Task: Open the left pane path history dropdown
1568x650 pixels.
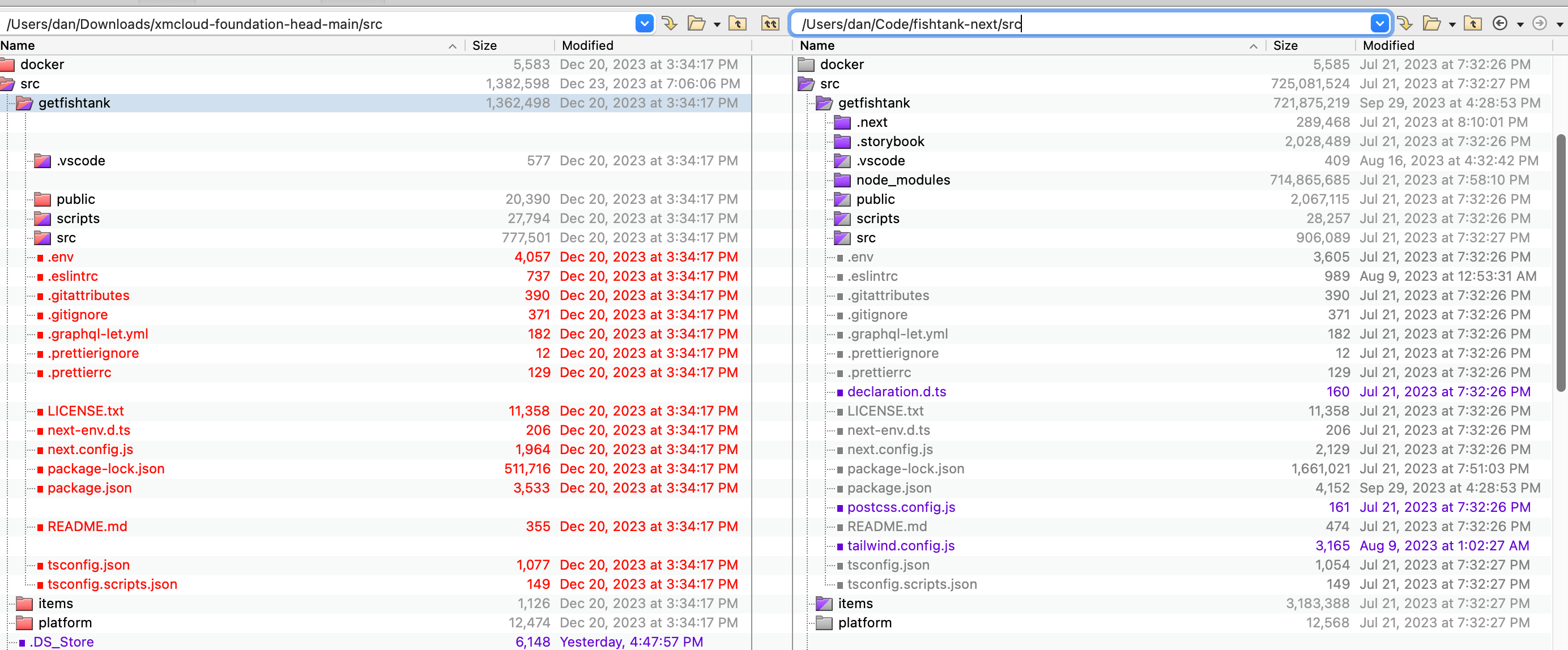Action: [644, 24]
